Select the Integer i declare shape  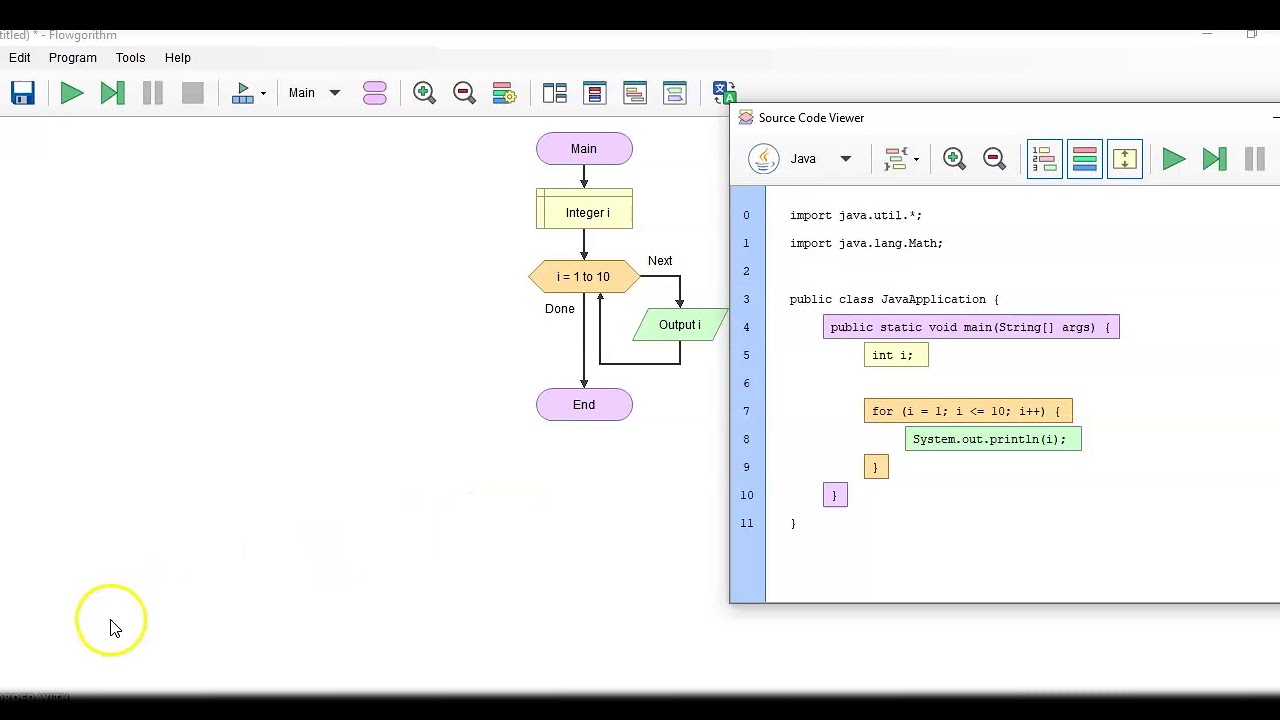point(584,209)
